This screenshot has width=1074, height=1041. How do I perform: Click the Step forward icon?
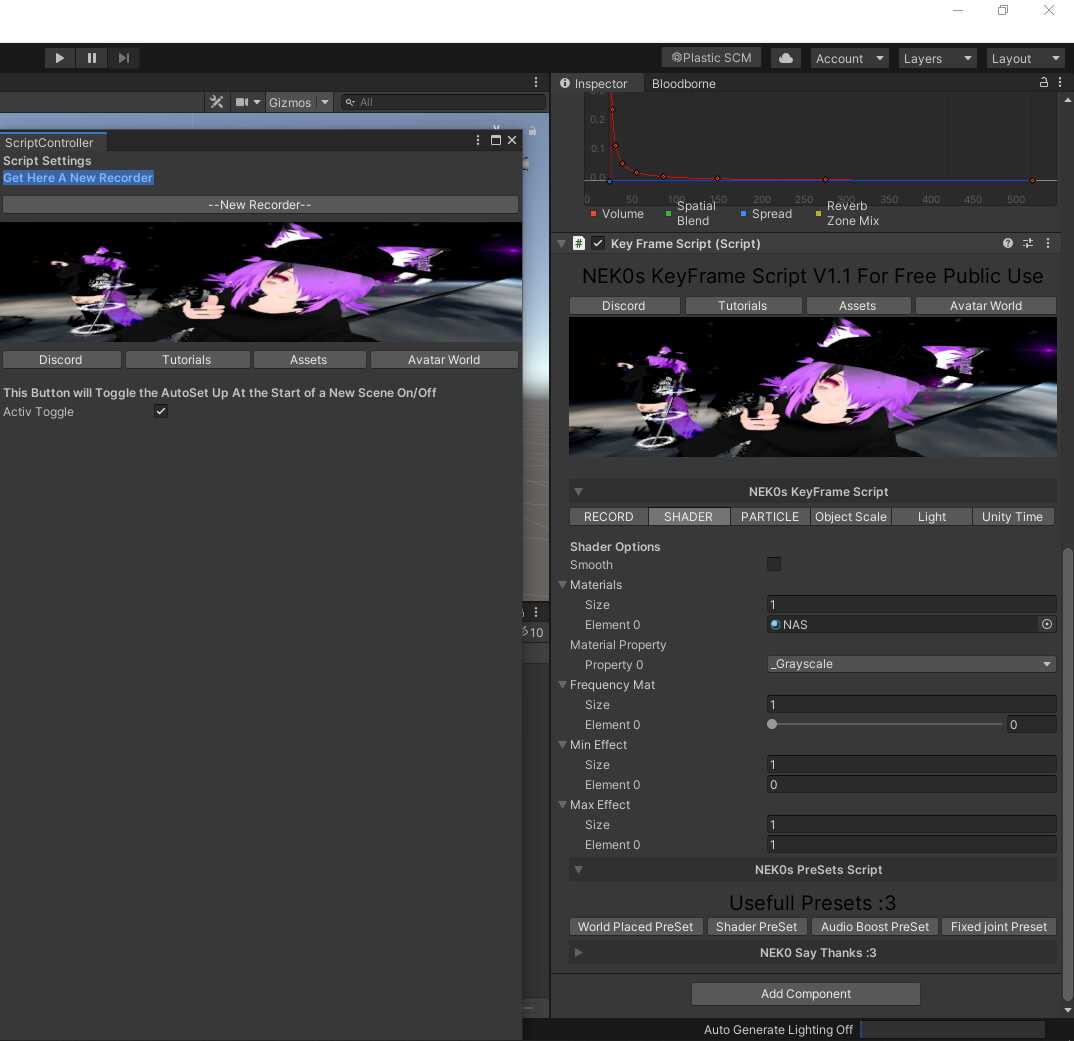(124, 58)
